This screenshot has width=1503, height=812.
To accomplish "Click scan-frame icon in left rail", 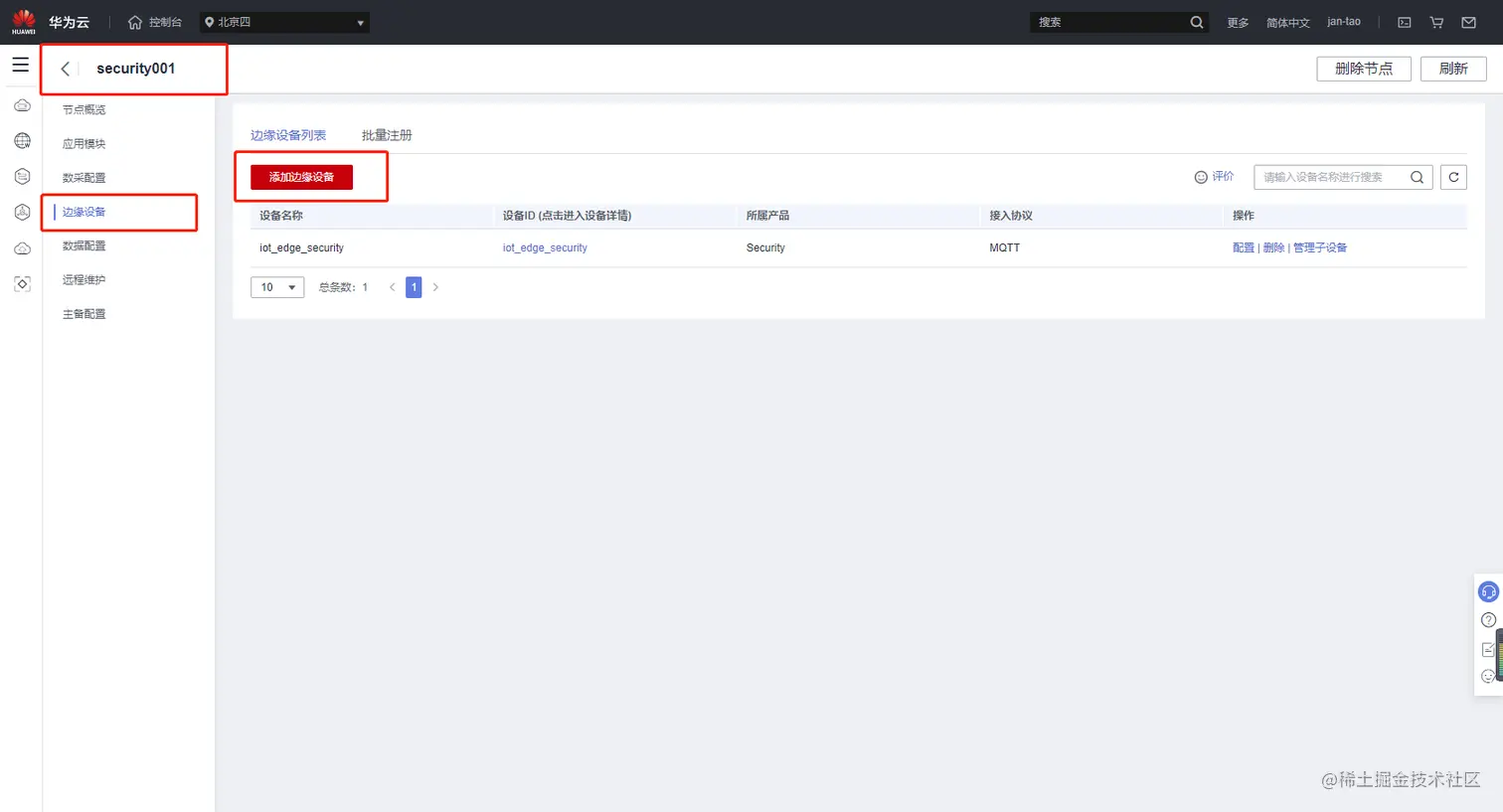I will [x=22, y=284].
